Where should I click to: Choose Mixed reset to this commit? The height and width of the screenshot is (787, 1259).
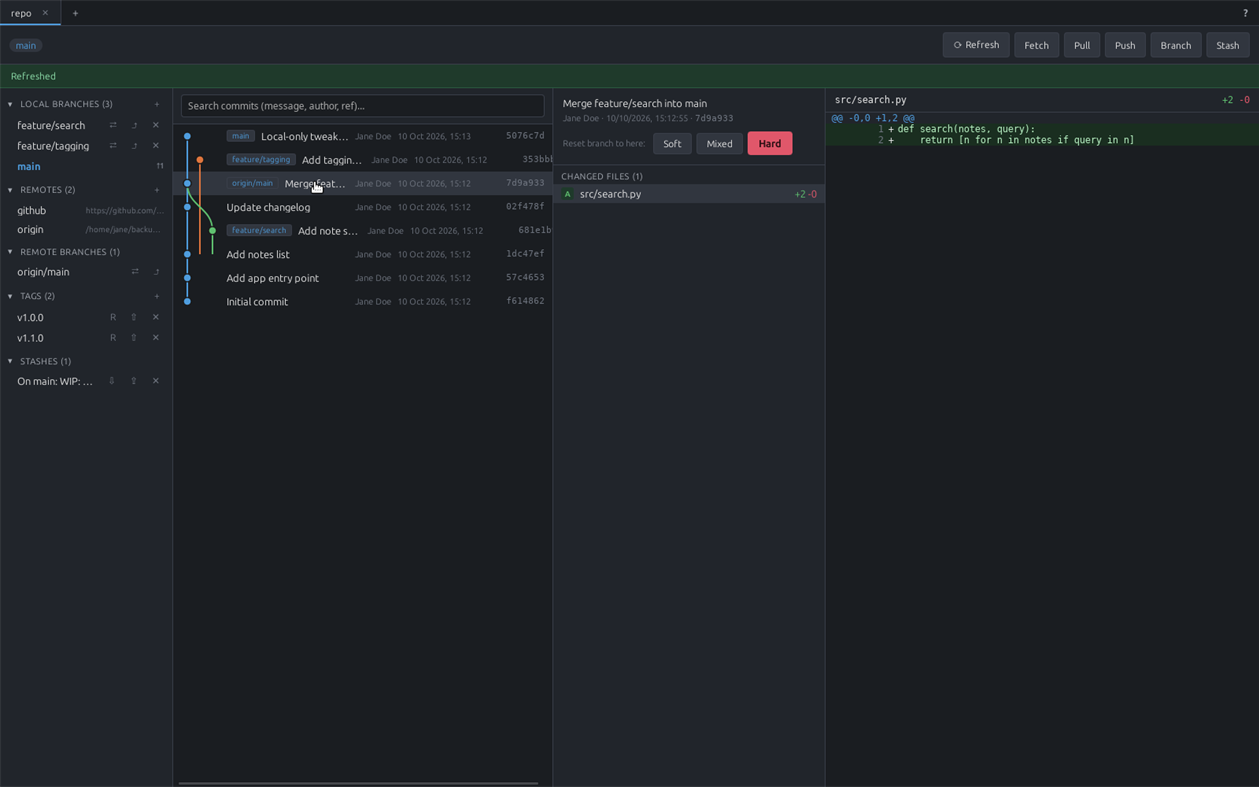[x=720, y=143]
